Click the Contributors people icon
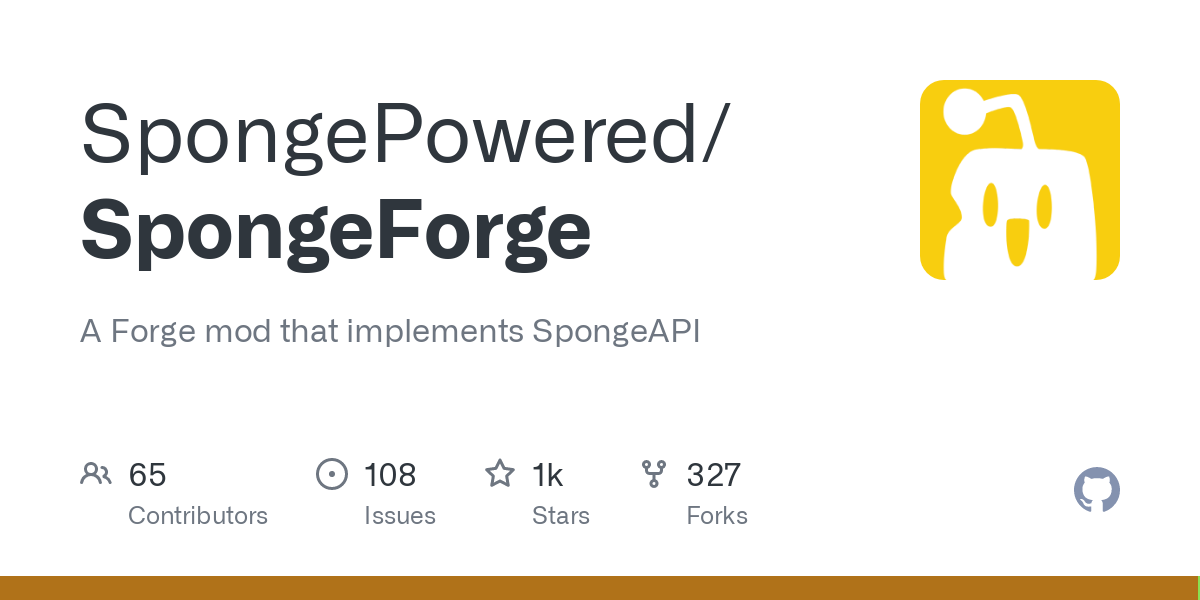The height and width of the screenshot is (600, 1200). 96,474
